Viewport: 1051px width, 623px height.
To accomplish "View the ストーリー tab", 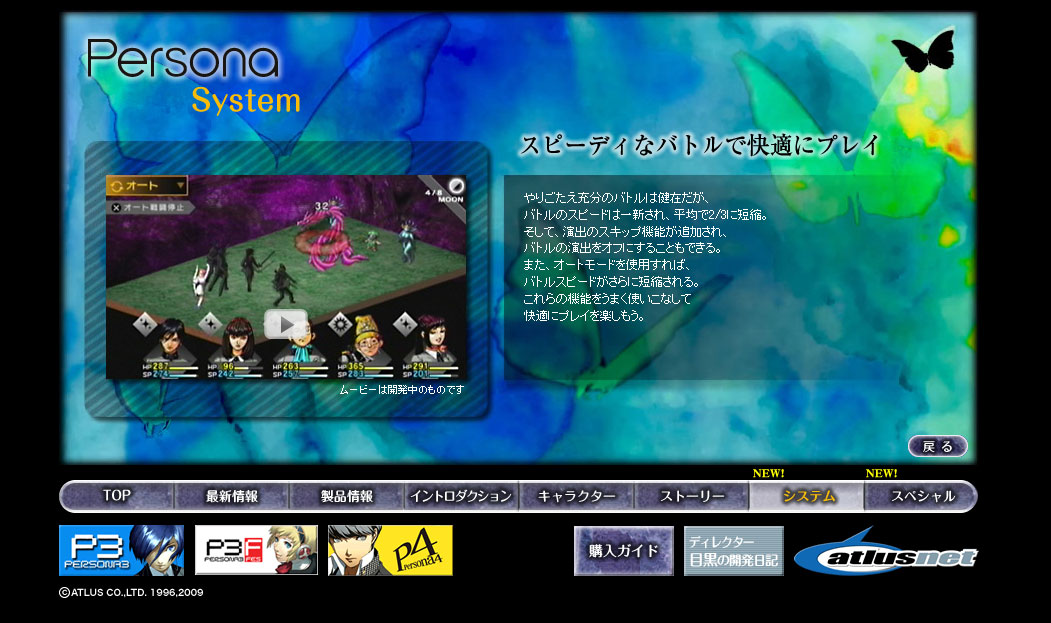I will click(692, 496).
